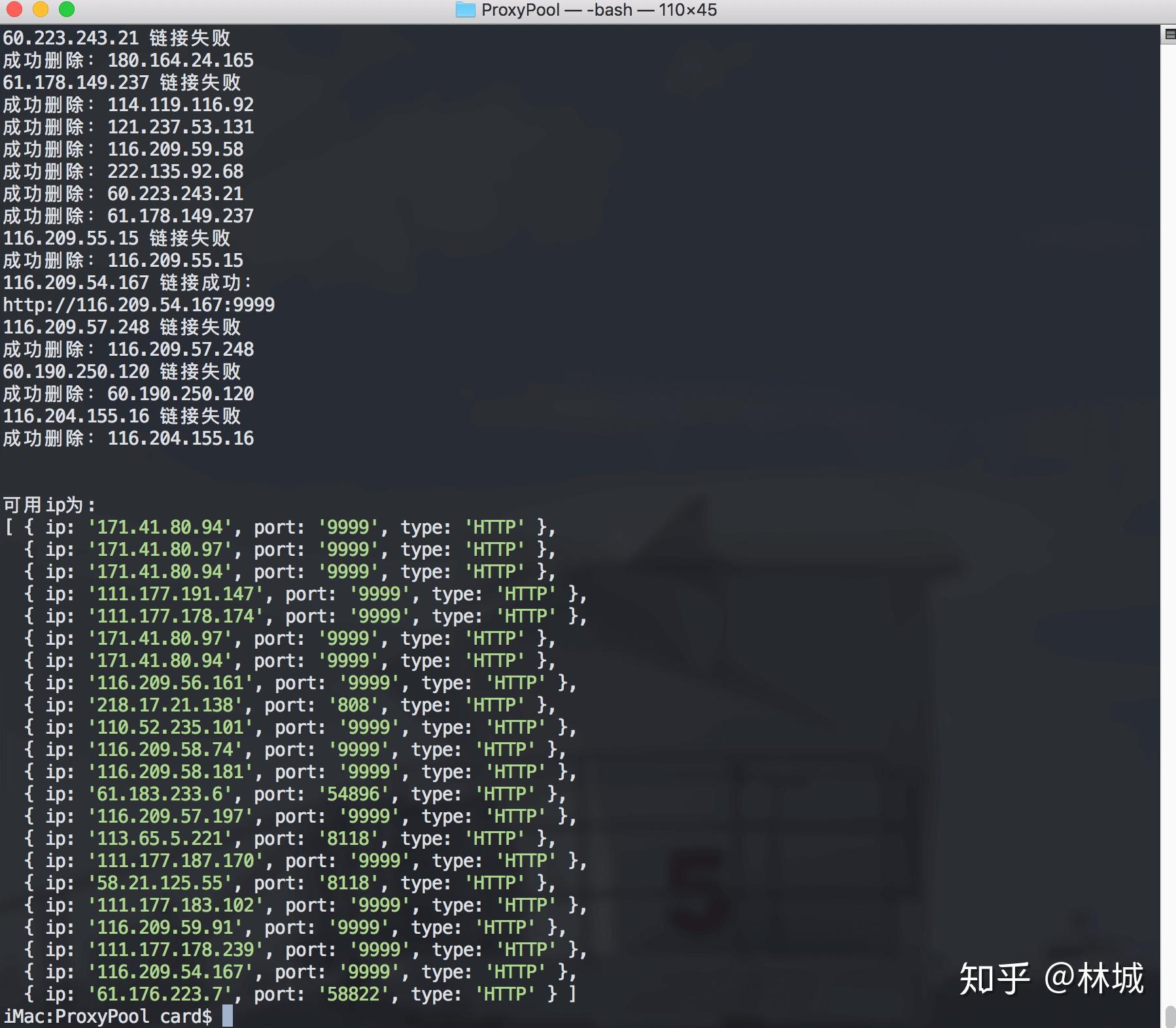Select the last ip 61.176.223.7
1176x1028 pixels.
pos(160,993)
